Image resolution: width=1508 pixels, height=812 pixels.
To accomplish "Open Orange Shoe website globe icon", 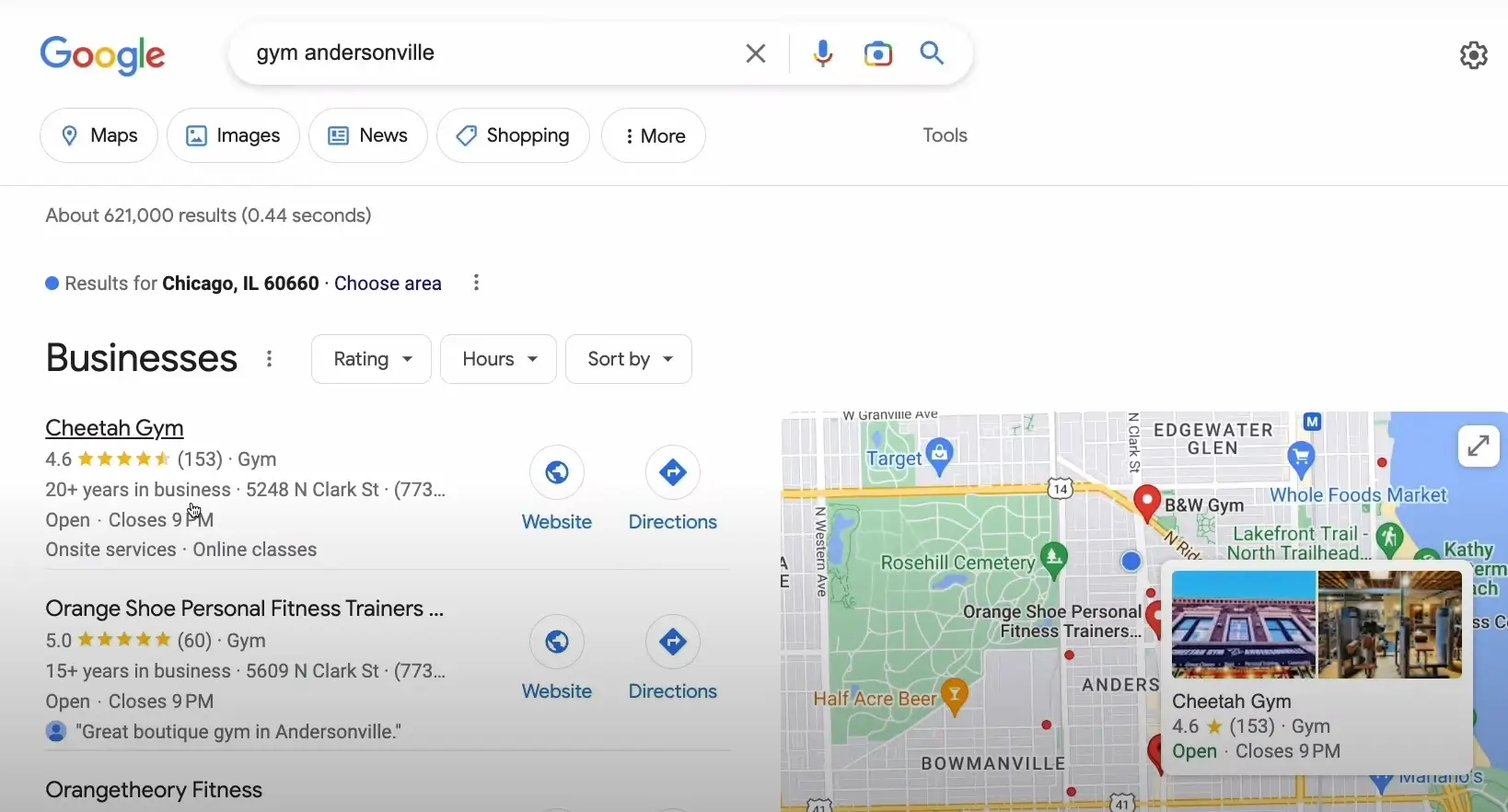I will 557,642.
